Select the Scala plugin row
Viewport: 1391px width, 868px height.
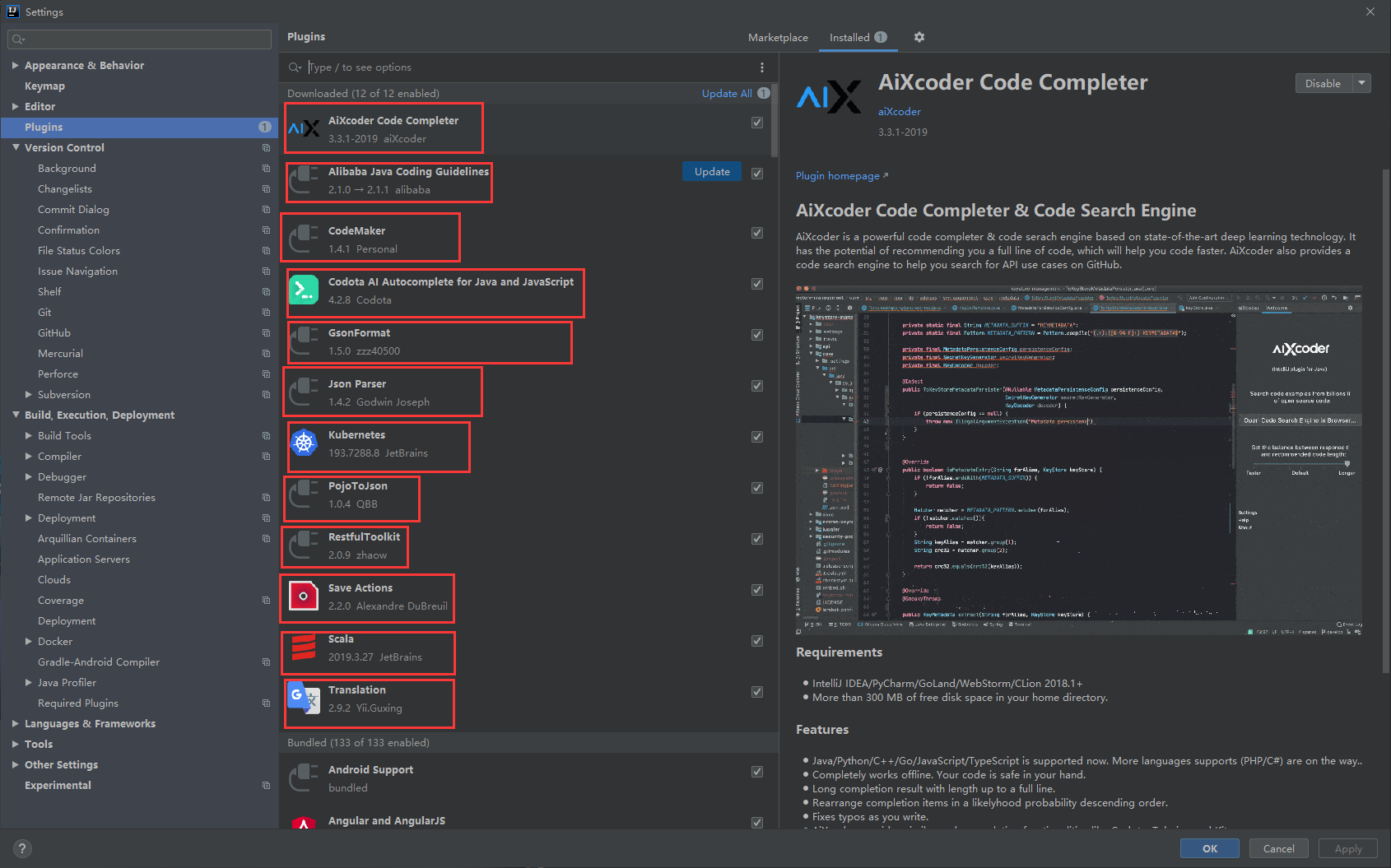click(528, 648)
